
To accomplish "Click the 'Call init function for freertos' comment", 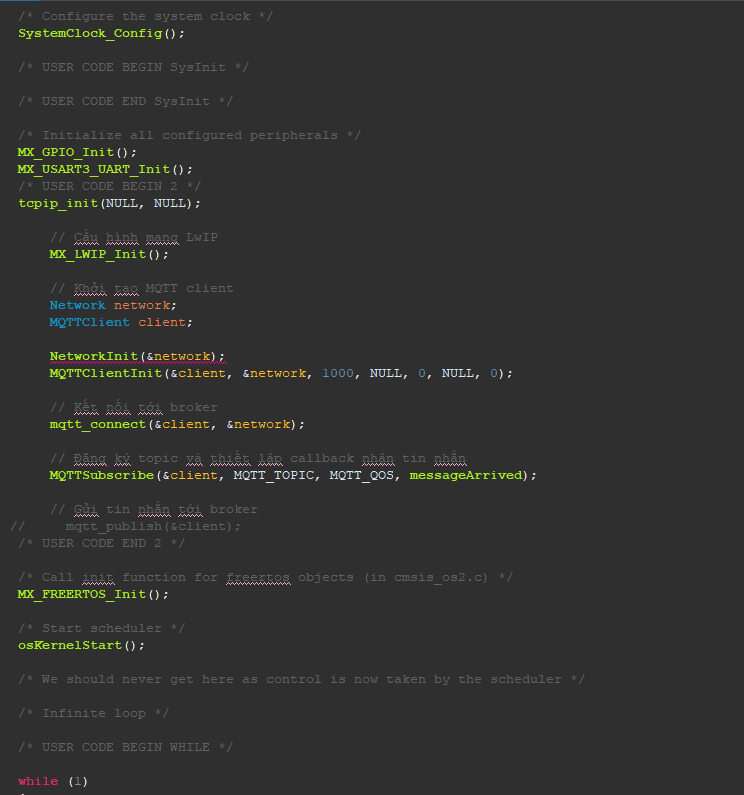I will pyautogui.click(x=265, y=577).
